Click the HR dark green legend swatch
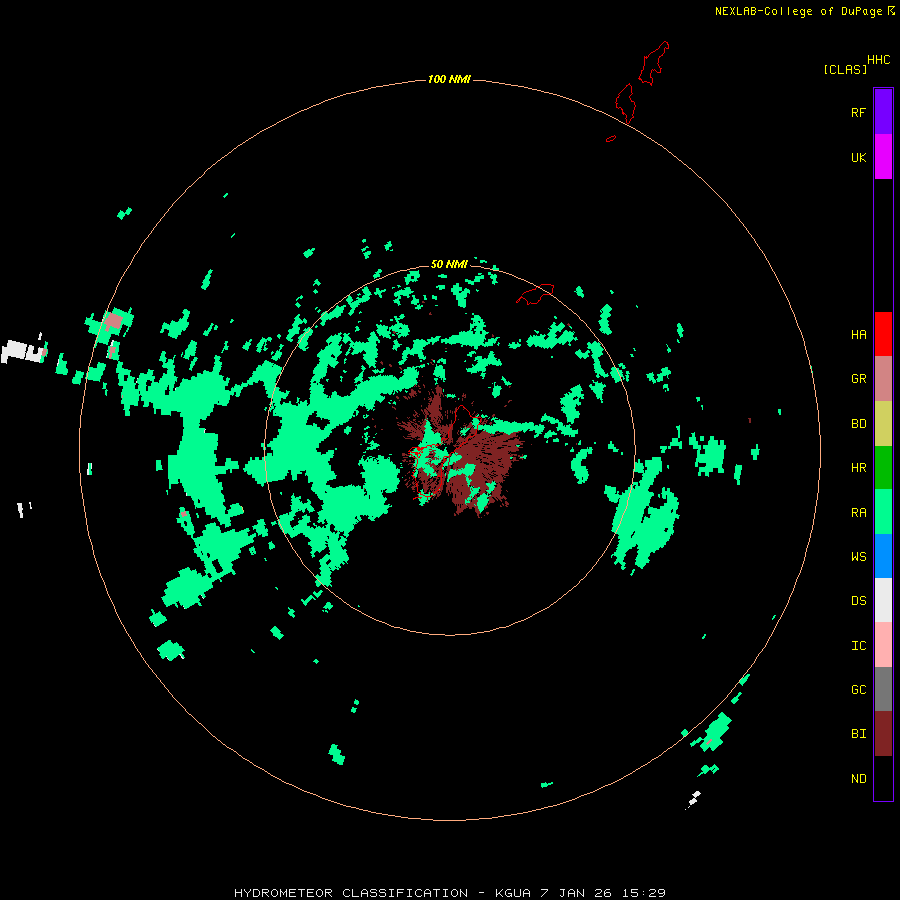900x900 pixels. (x=883, y=468)
